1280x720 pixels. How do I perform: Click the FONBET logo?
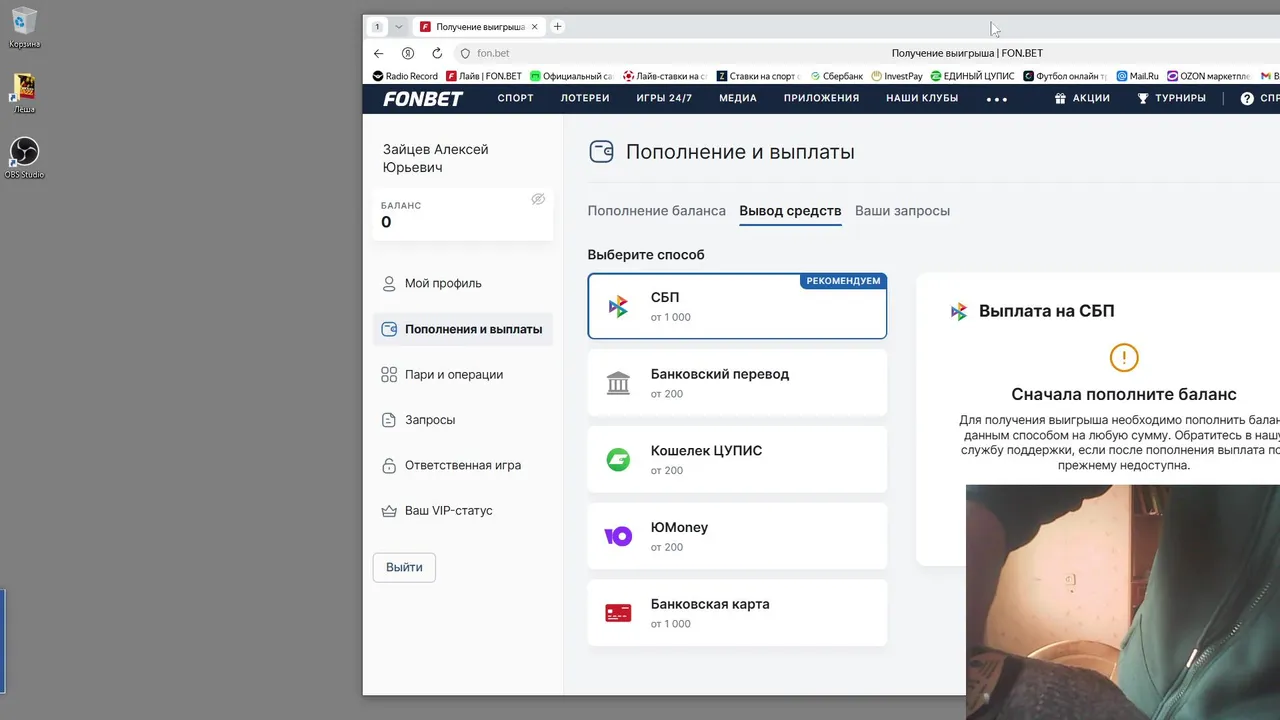423,98
